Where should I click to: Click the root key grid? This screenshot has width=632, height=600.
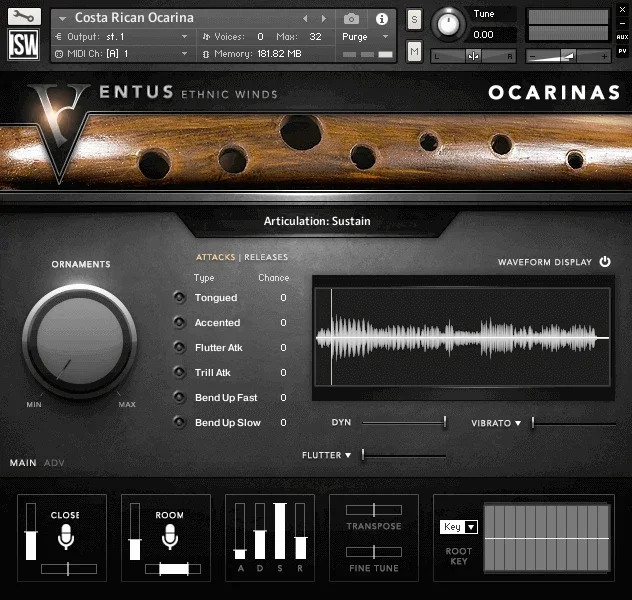click(x=547, y=538)
